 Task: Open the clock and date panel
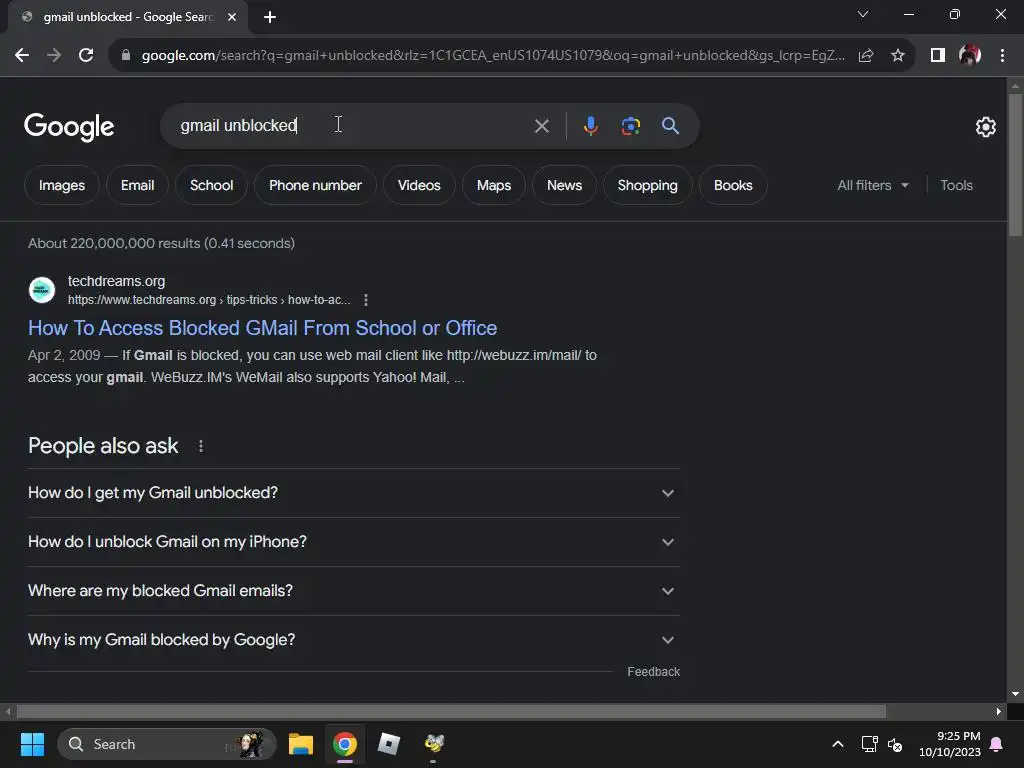coord(950,744)
